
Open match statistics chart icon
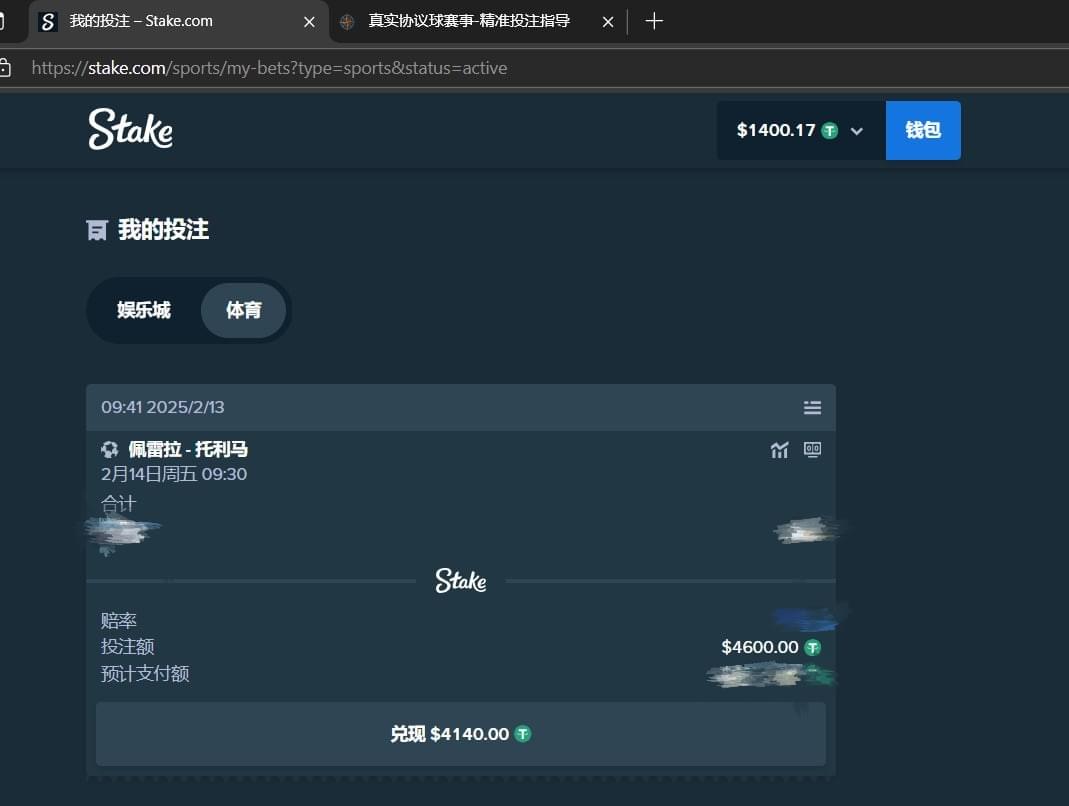click(x=780, y=450)
